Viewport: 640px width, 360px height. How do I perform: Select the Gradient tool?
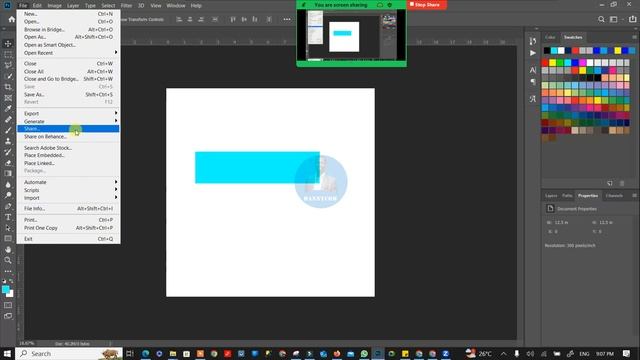click(8, 173)
